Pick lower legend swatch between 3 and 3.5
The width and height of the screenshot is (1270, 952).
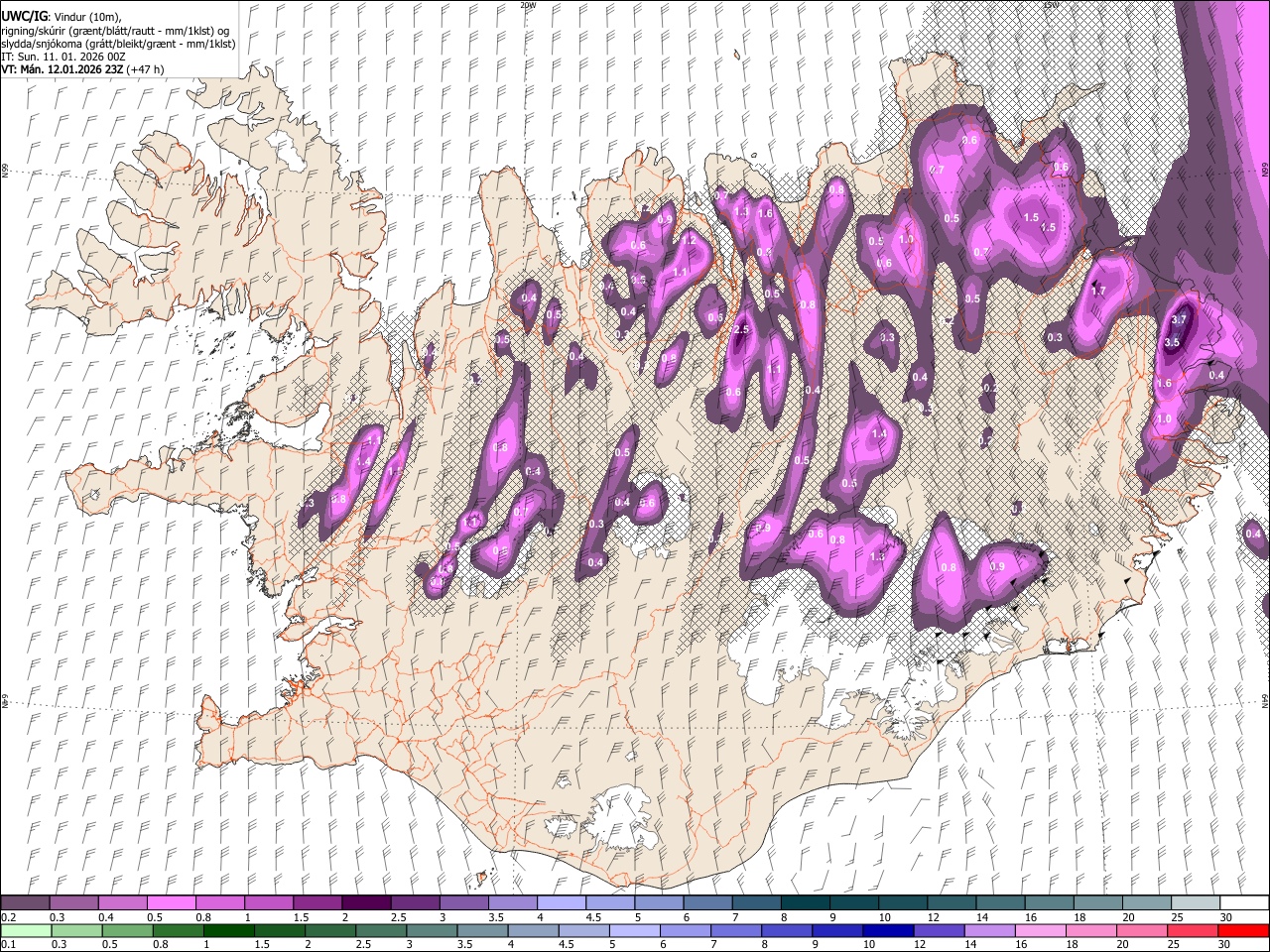[x=432, y=930]
